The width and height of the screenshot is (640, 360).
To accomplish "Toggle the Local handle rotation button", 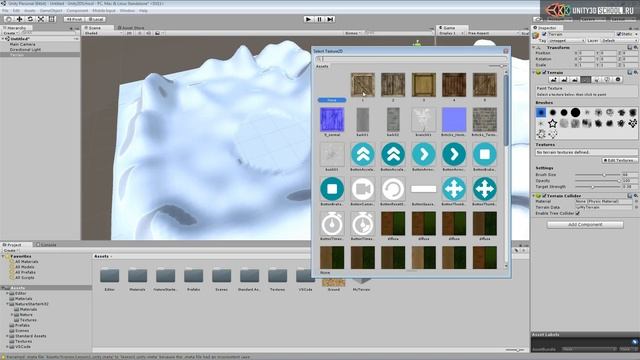I will point(96,19).
